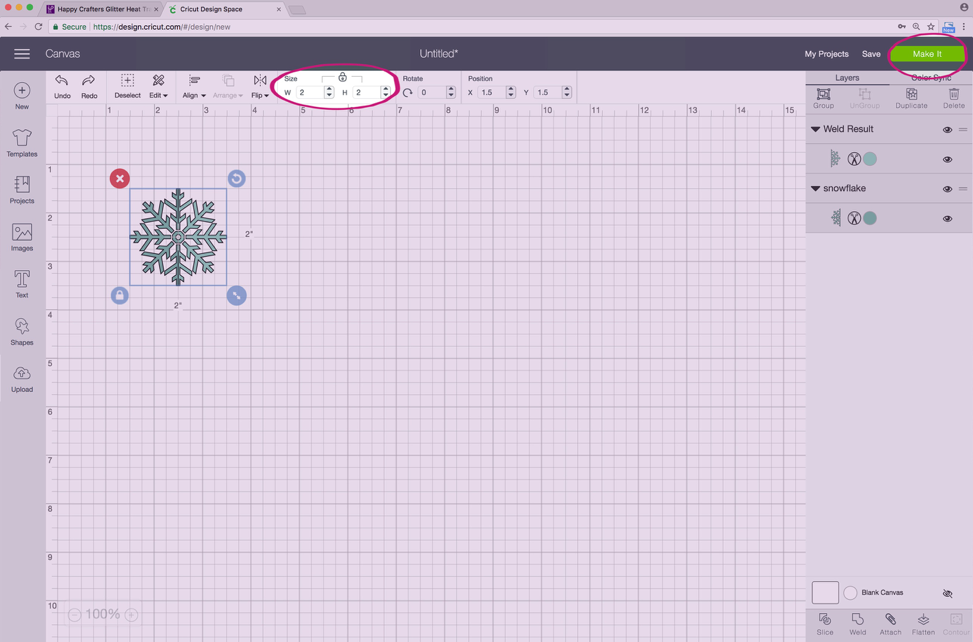Hide the Weld Result group
The image size is (973, 642).
[x=947, y=130]
